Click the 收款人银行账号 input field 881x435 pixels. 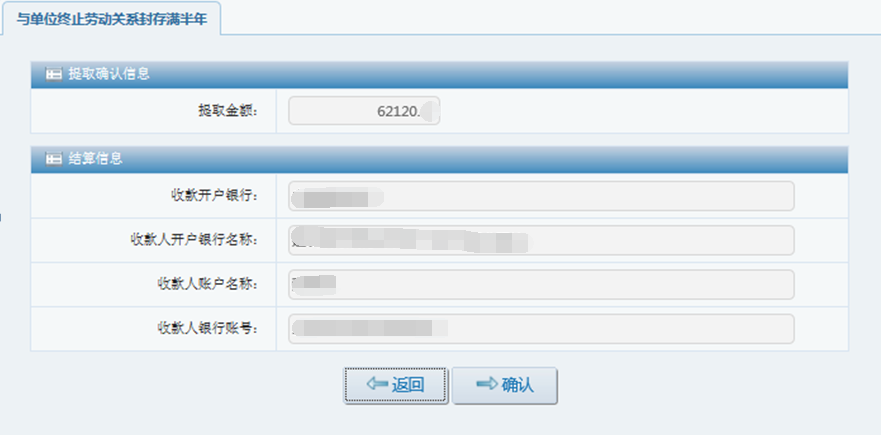pos(541,329)
